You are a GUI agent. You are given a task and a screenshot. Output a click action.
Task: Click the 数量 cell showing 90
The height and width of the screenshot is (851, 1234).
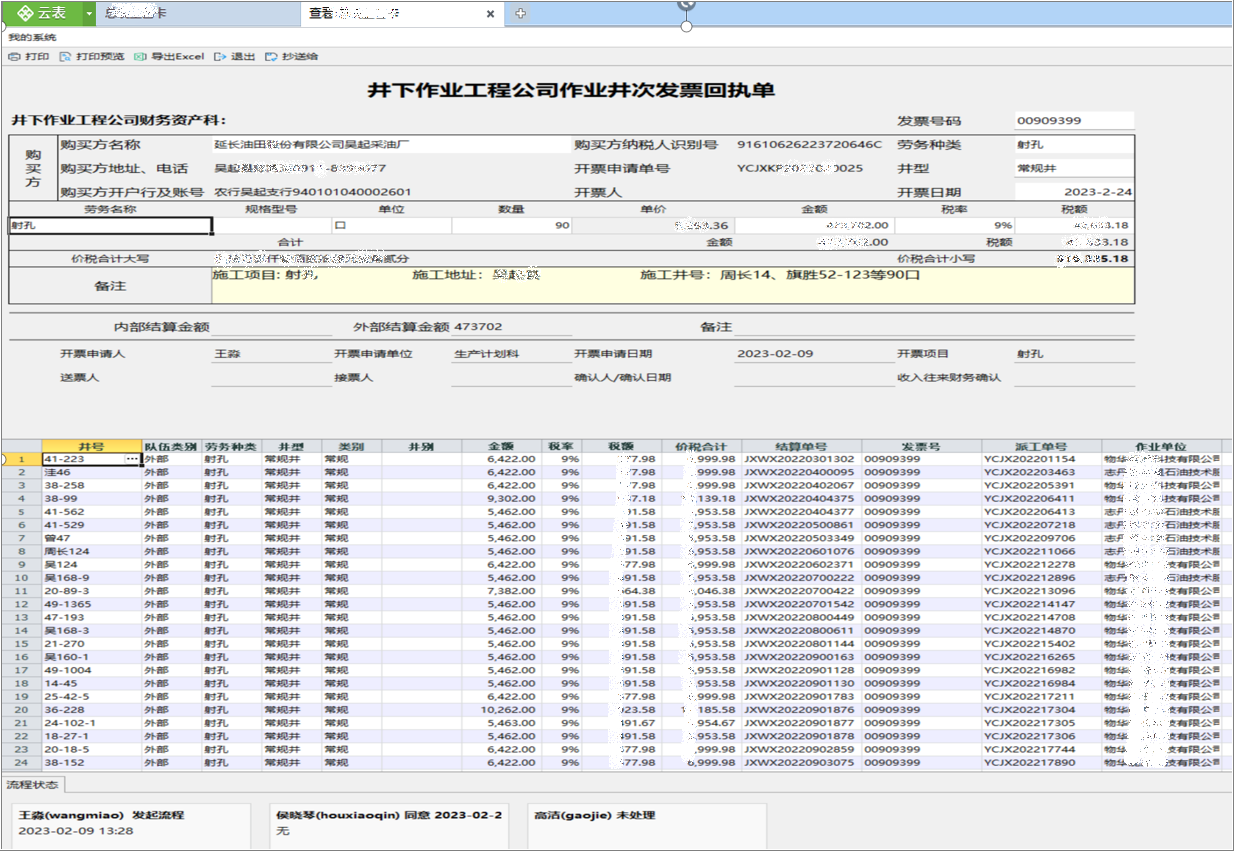click(x=511, y=226)
